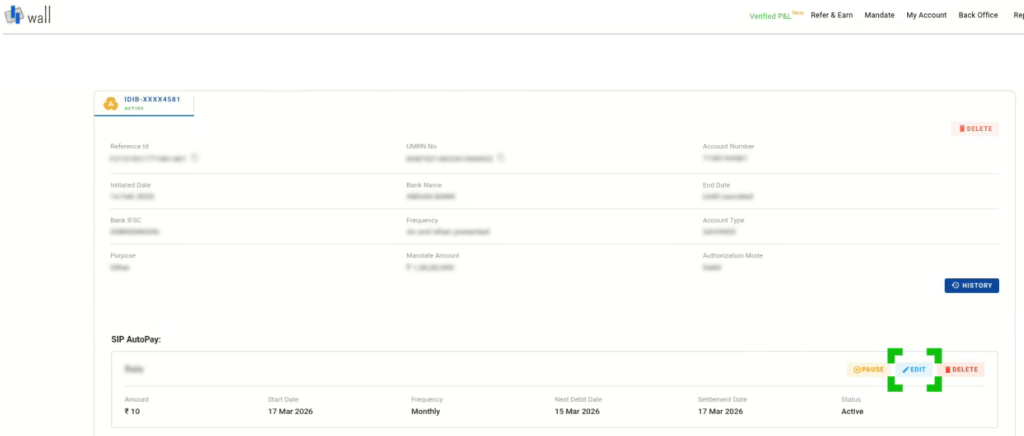
Task: Select the IDIB-XXXX4581 mandate tab
Action: pos(144,103)
